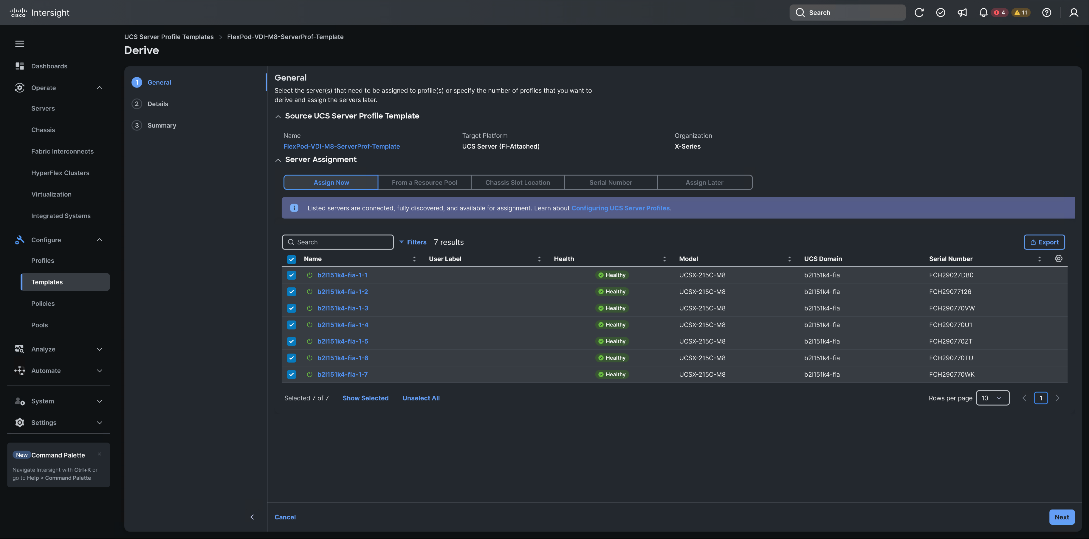The height and width of the screenshot is (539, 1089).
Task: Uncheck server b2l151k4-fia-1-3
Action: 292,308
